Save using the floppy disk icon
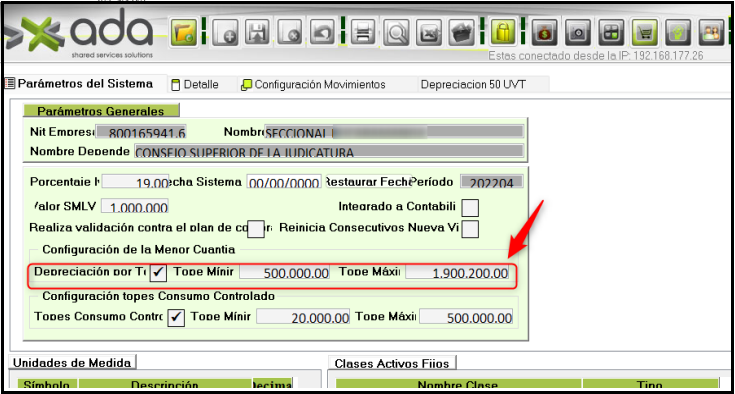Screen dimensions: 735x394 coord(257,32)
